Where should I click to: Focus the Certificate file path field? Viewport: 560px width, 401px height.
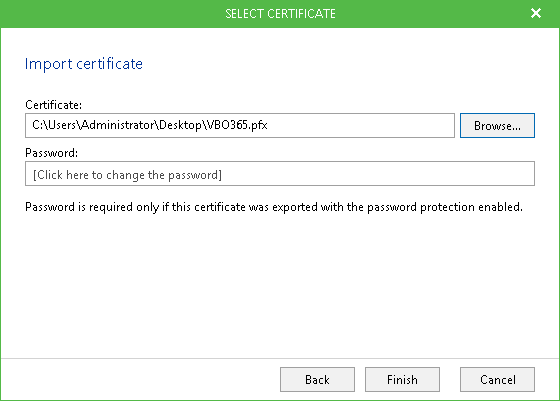(x=240, y=125)
